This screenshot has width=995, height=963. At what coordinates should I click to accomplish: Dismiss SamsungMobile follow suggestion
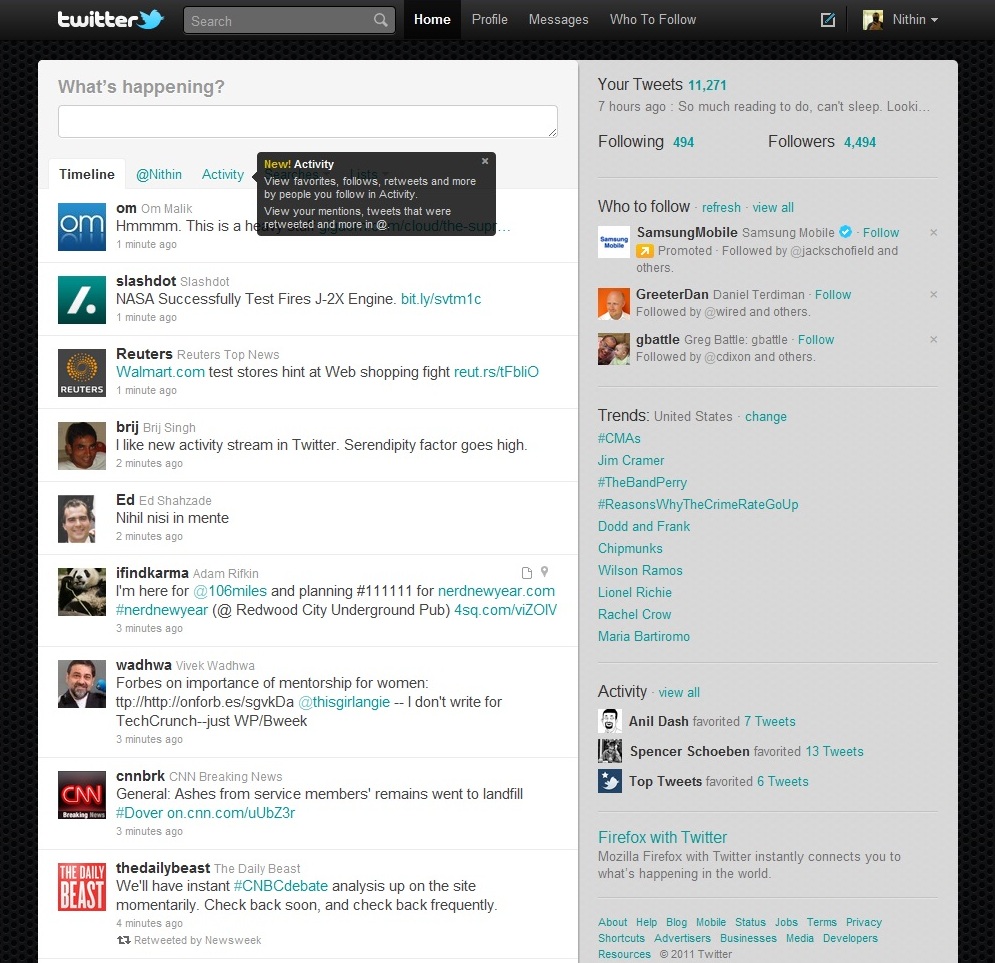point(933,233)
